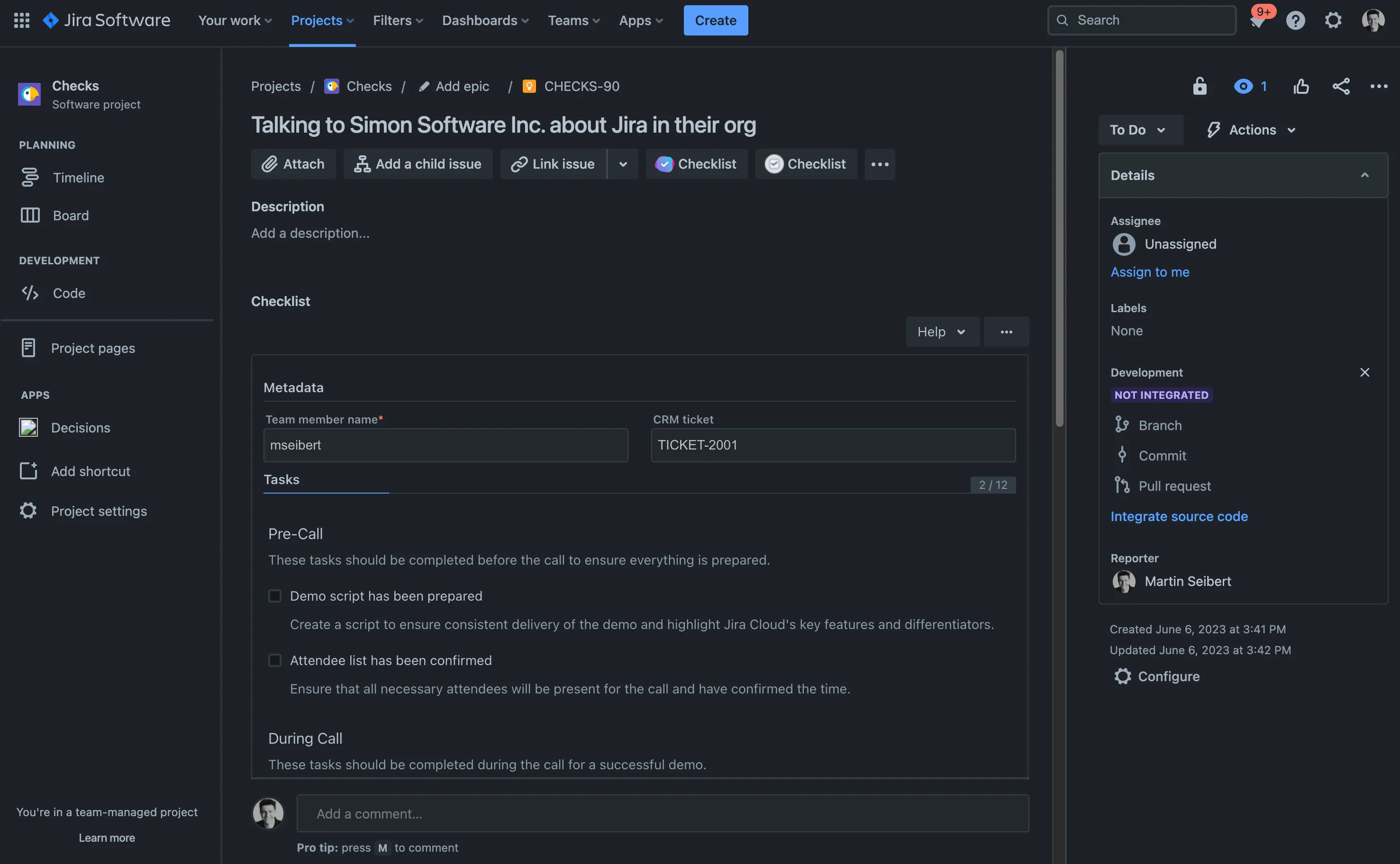Viewport: 1400px width, 864px height.
Task: Click the share icon
Action: point(1341,86)
